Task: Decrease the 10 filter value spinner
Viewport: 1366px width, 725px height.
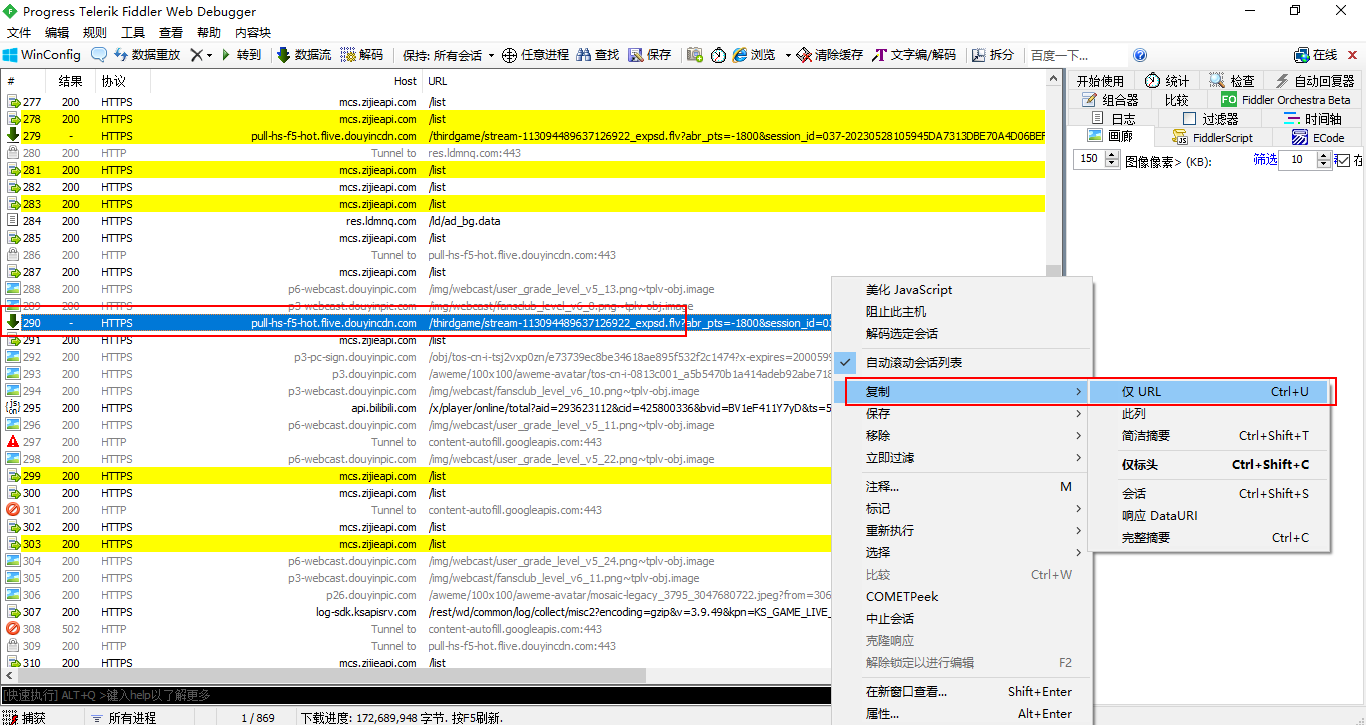Action: (x=1325, y=164)
